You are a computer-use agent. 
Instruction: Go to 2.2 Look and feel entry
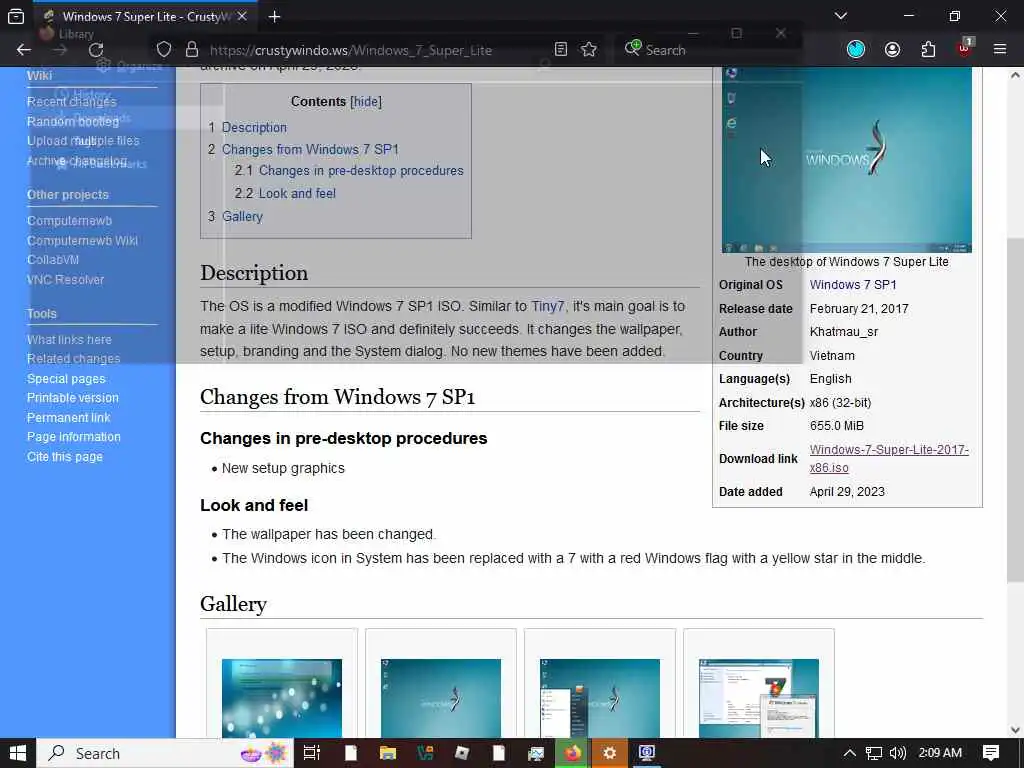(x=285, y=193)
